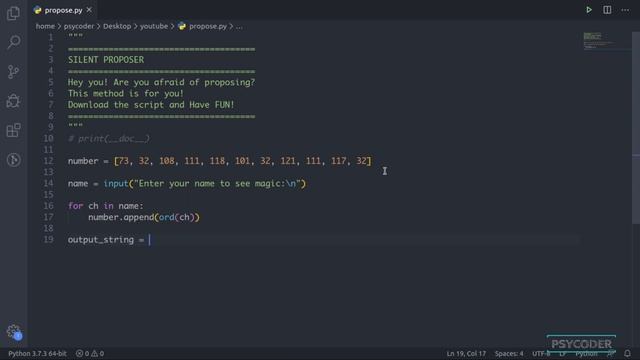
Task: Click the 'ord' function on line 17
Action: click(167, 217)
